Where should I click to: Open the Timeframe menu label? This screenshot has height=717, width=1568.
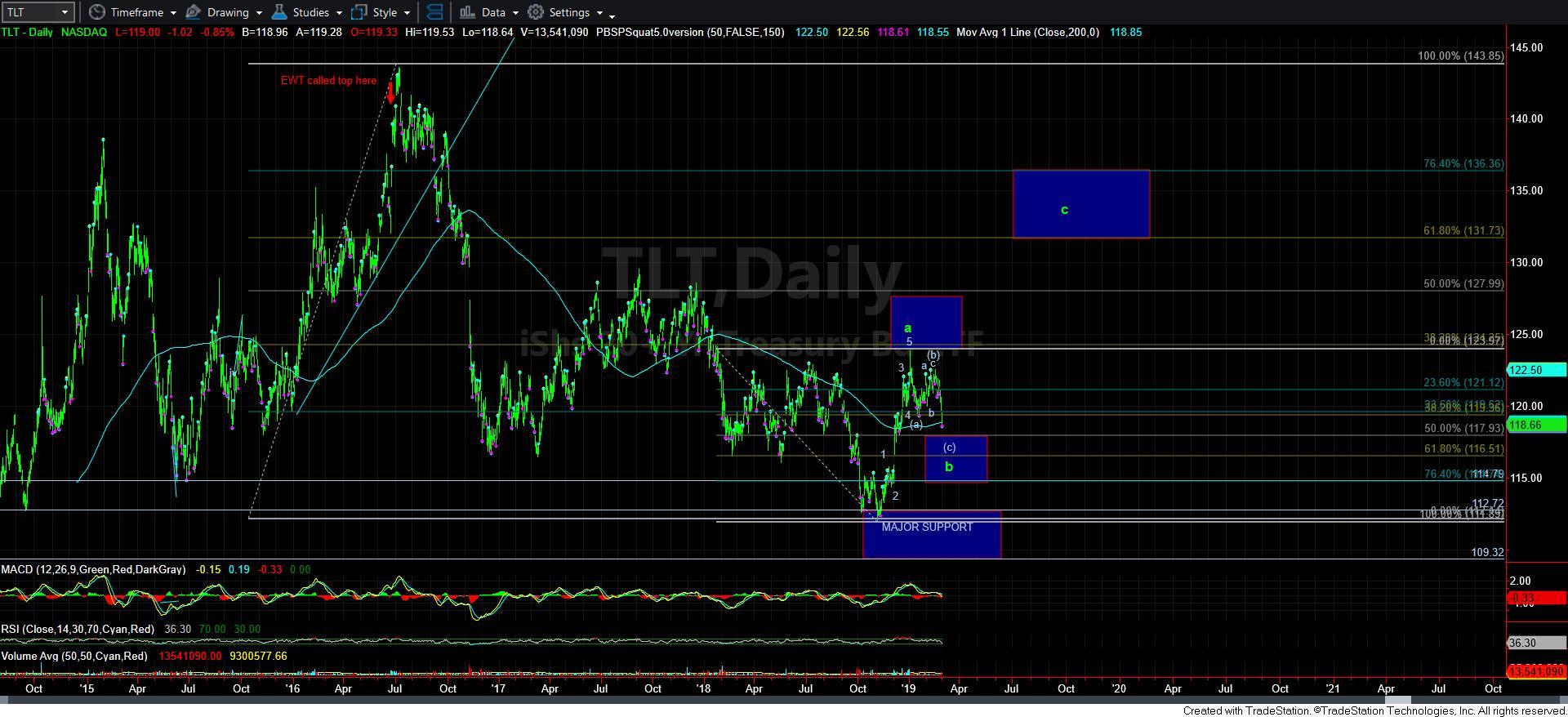(x=136, y=12)
